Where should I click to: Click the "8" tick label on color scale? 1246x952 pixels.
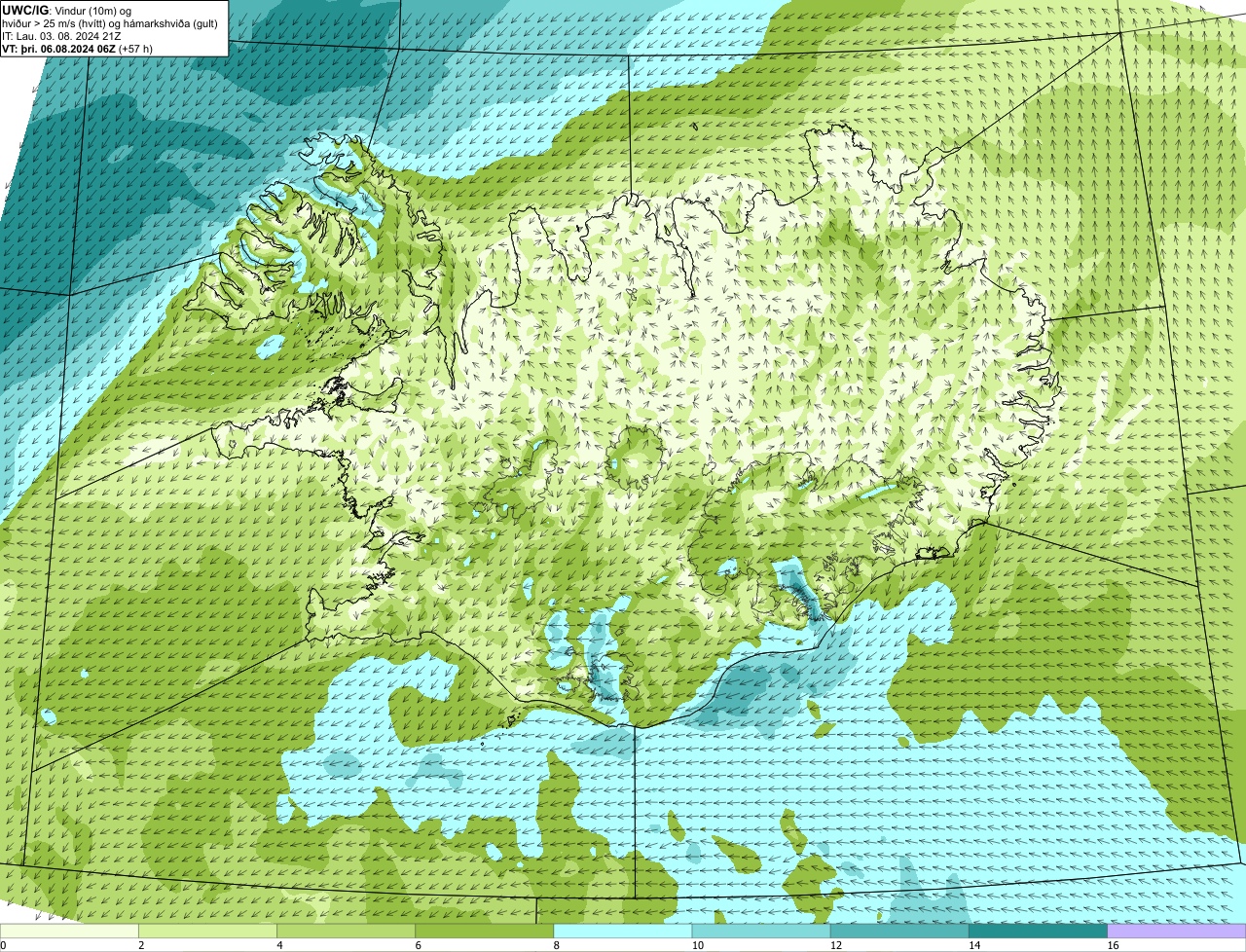556,945
